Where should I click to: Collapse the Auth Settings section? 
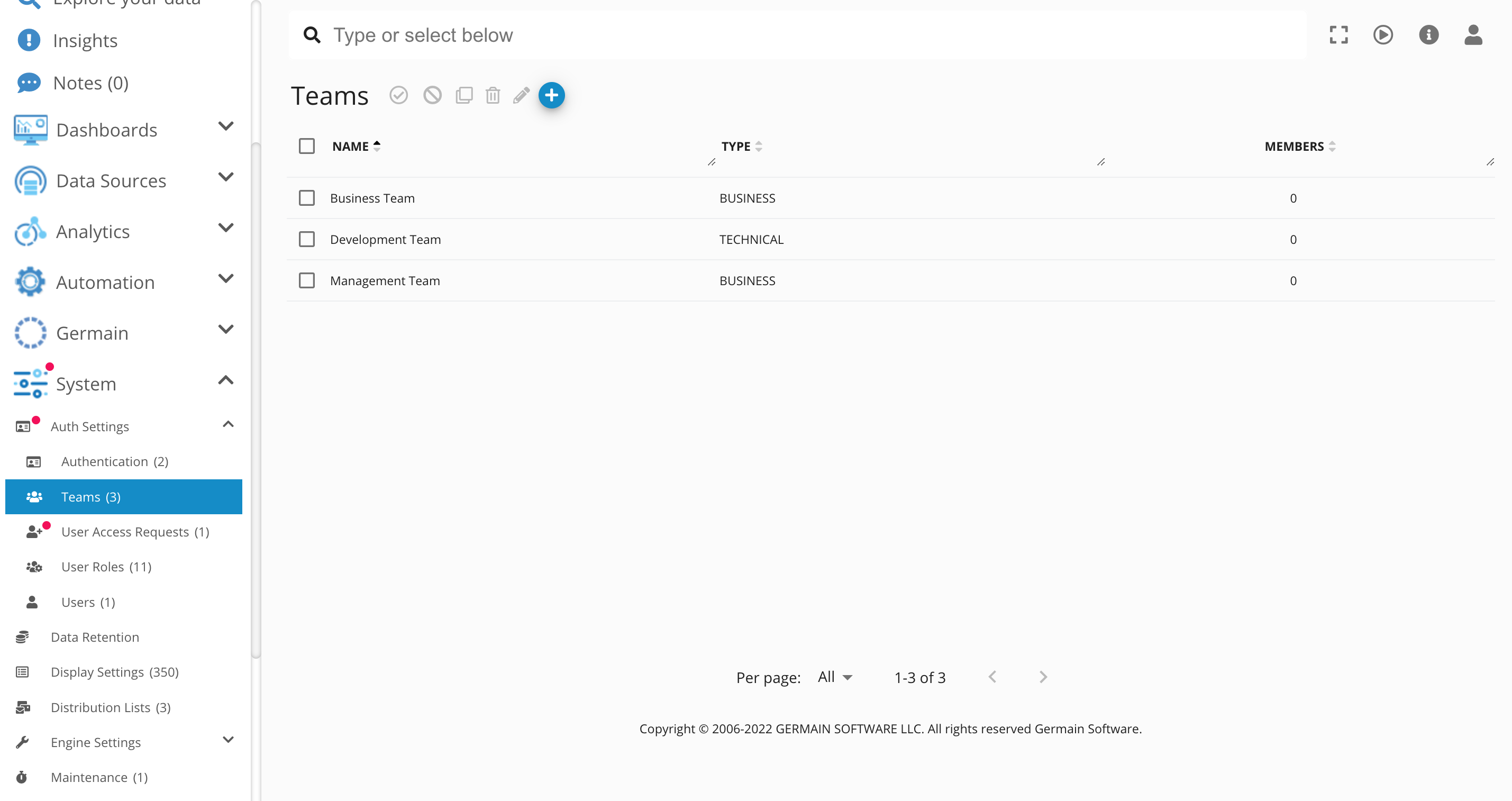click(227, 425)
